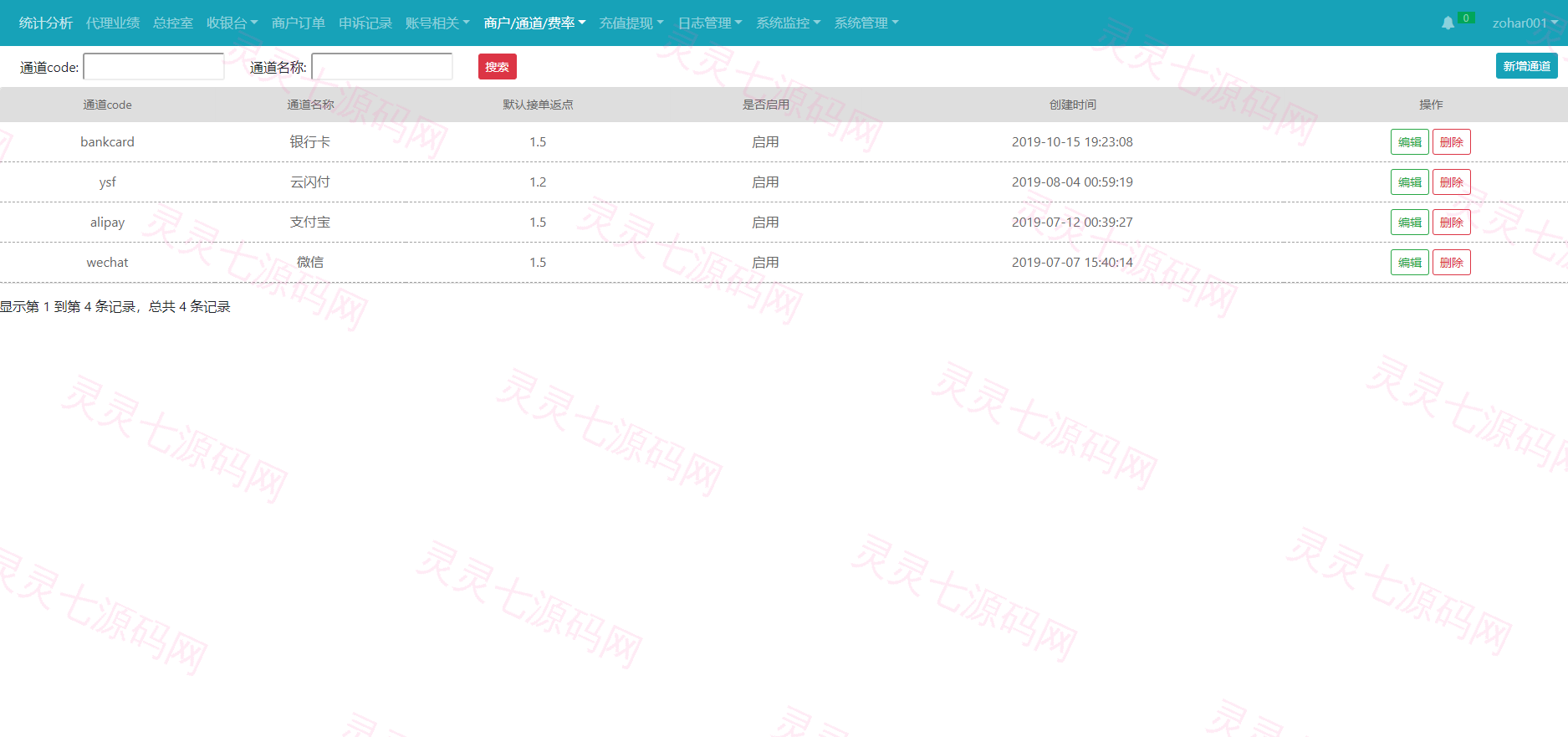Image resolution: width=1568 pixels, height=737 pixels.
Task: Click the 默认接单返点 column header
Action: click(538, 105)
